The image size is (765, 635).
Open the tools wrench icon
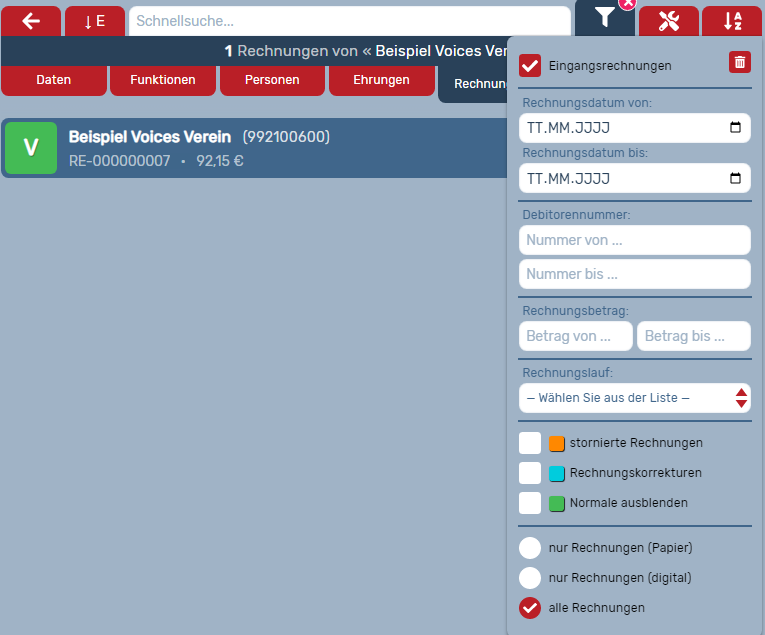coord(669,21)
